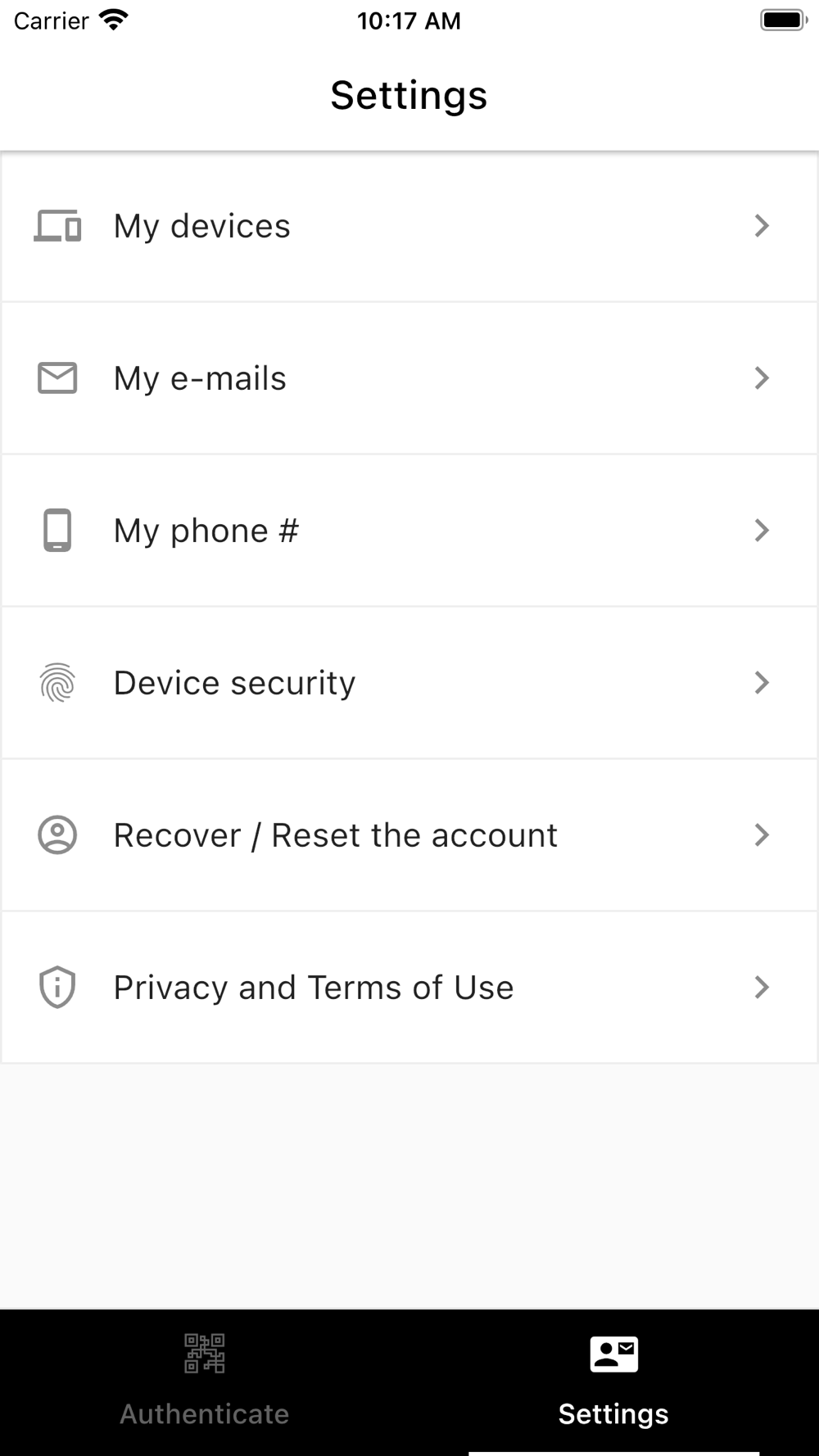Click the smartphone icon for My phone #
Screen dimensions: 819x1456
click(x=57, y=531)
